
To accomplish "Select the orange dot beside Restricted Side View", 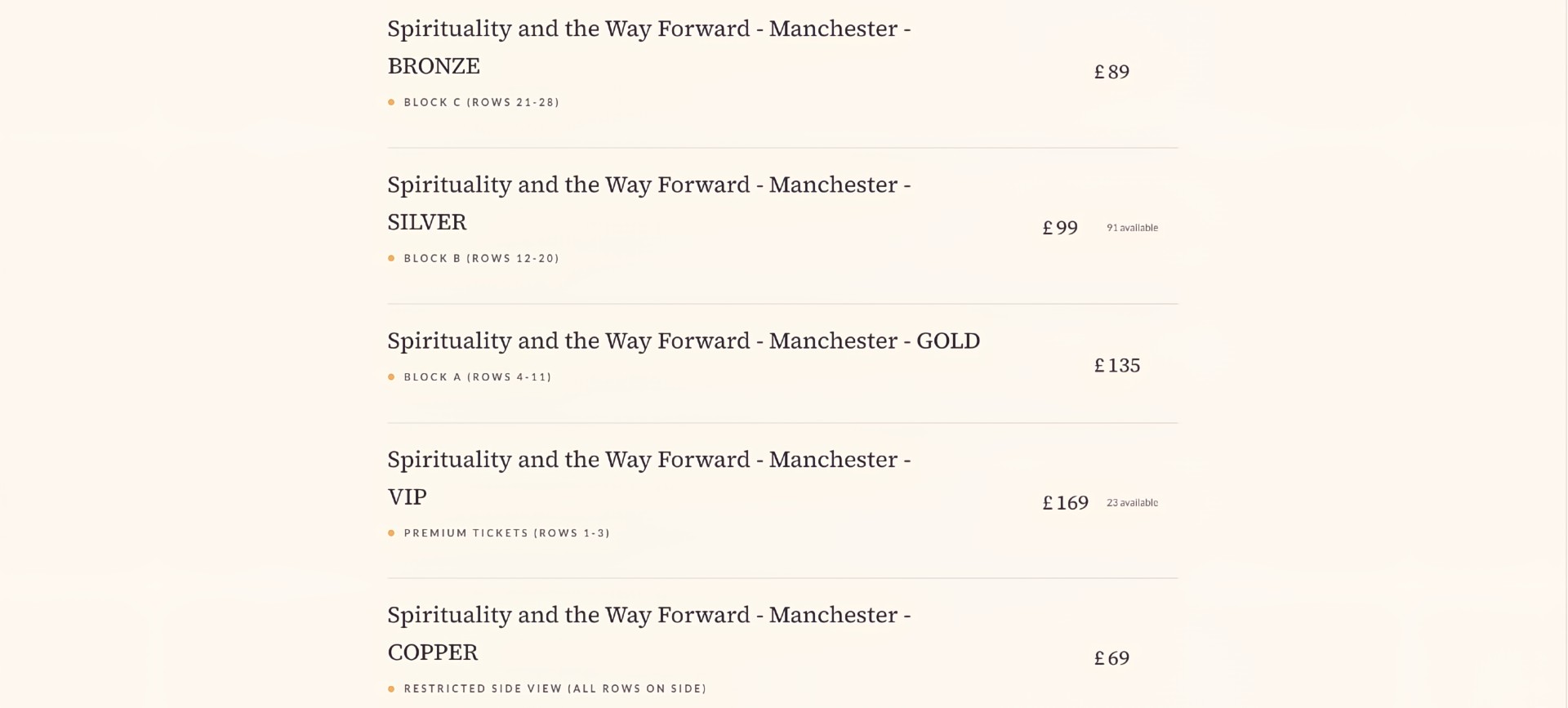I will [391, 688].
